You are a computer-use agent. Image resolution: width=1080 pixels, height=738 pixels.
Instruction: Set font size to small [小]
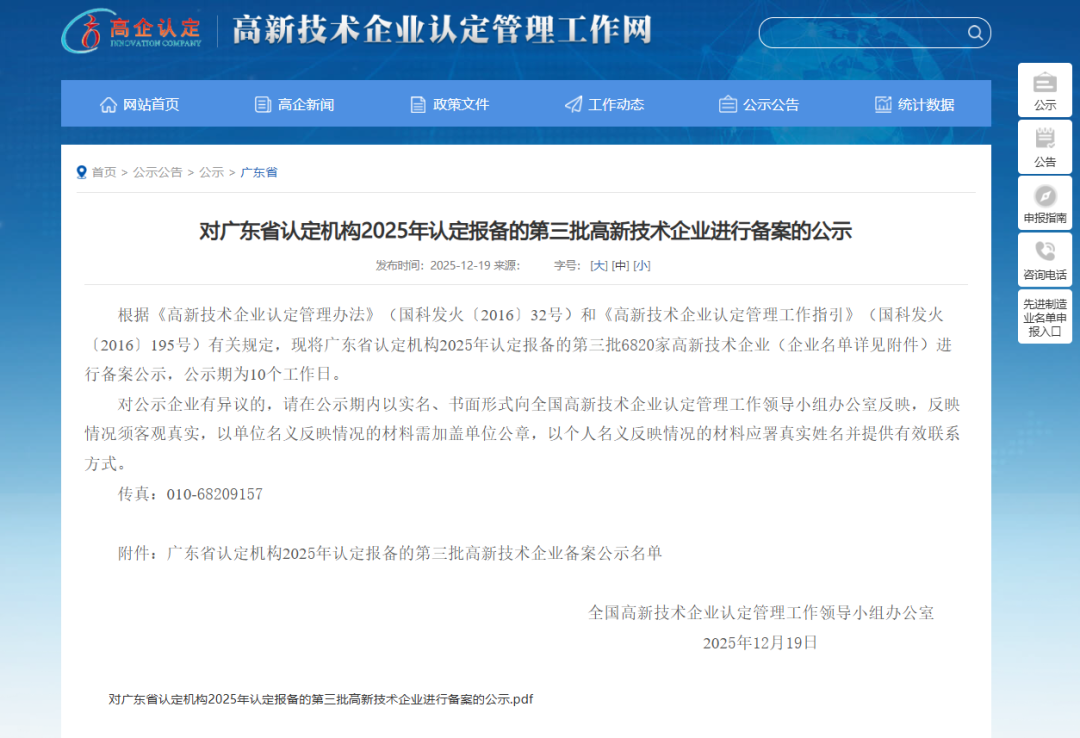641,265
